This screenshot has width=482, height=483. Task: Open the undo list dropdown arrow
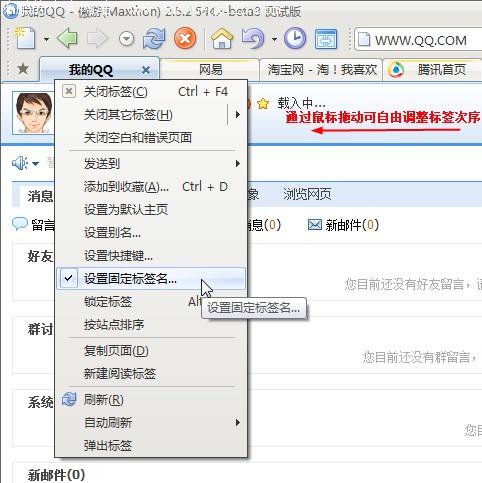click(x=274, y=39)
